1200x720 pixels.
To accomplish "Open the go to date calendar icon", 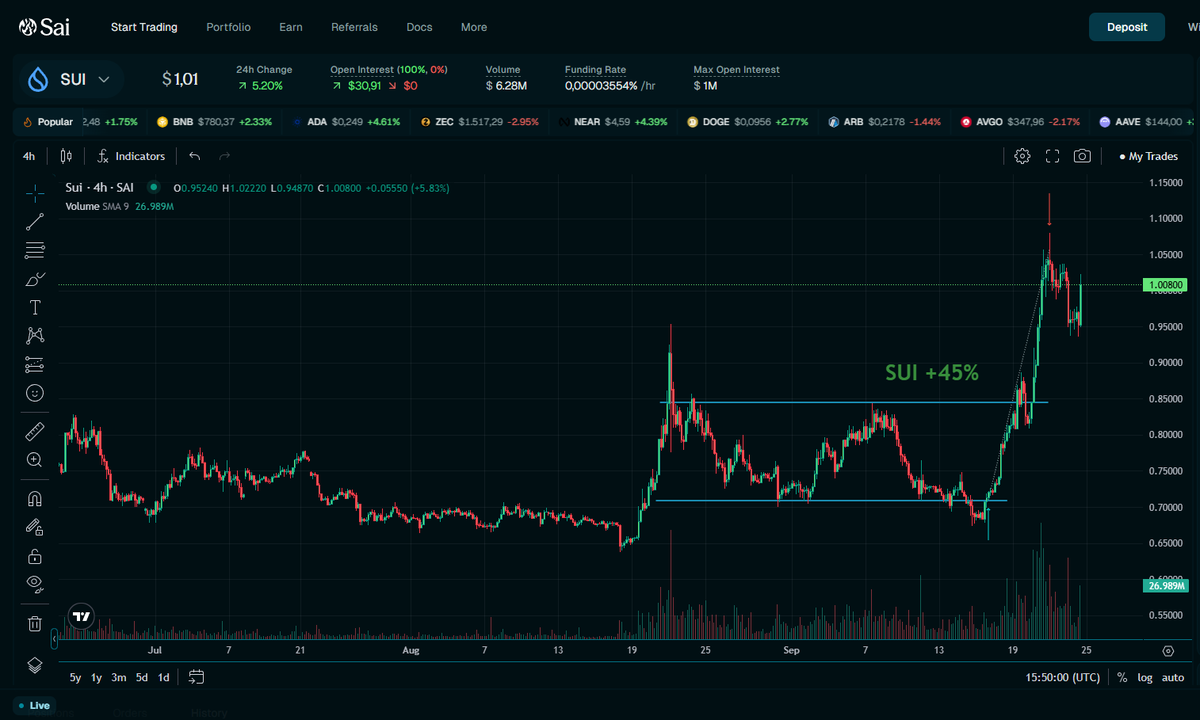I will tap(196, 677).
